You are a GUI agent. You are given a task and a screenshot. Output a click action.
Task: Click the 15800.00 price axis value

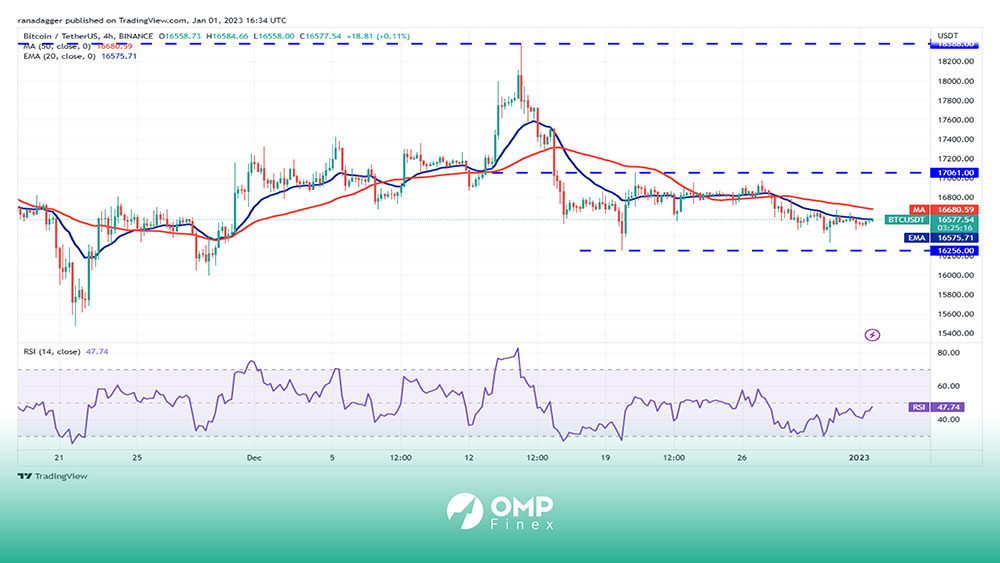(x=955, y=295)
